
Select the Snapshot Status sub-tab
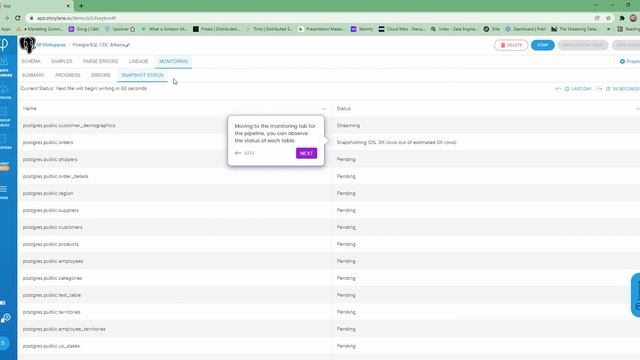(142, 75)
